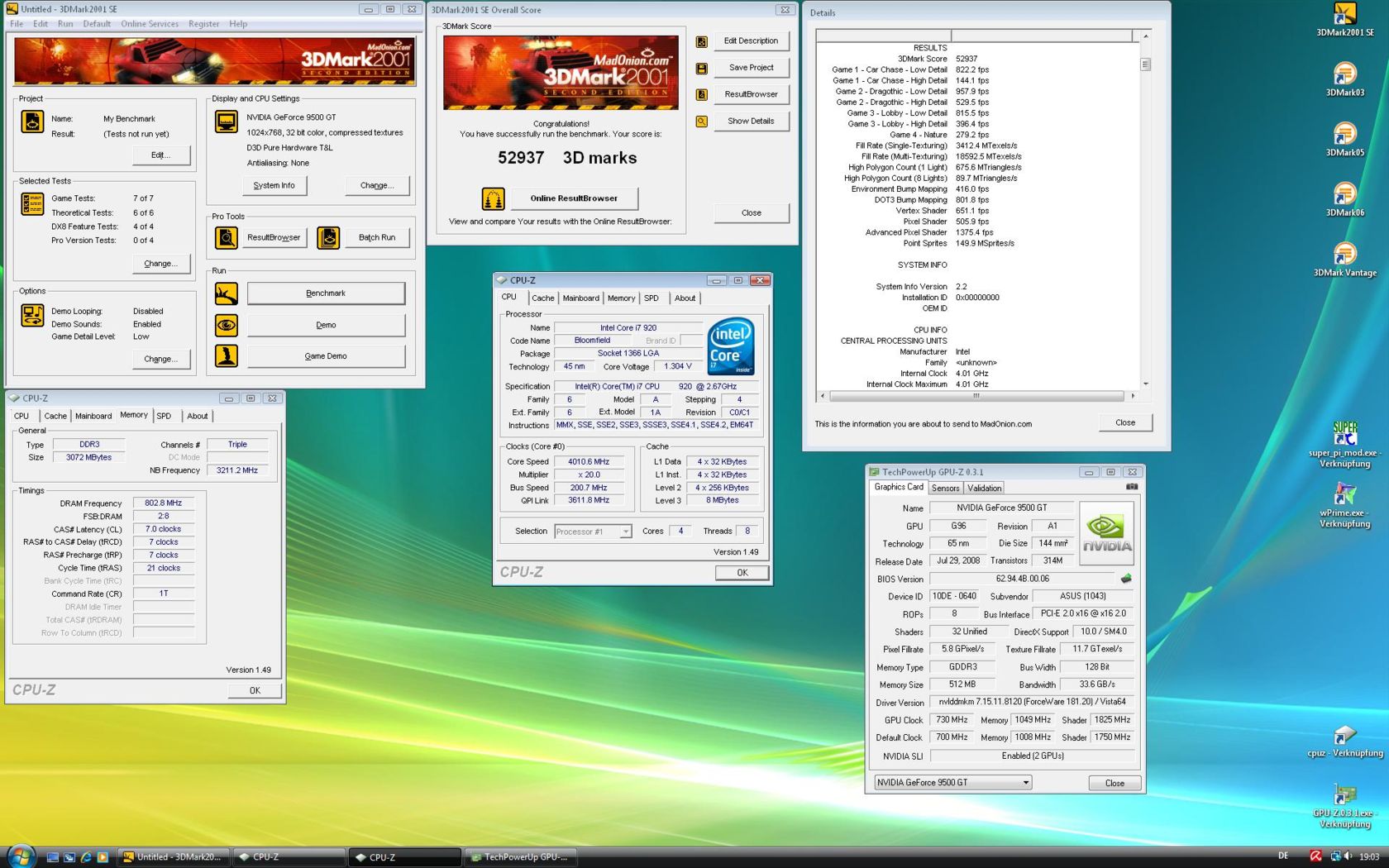The width and height of the screenshot is (1389, 868).
Task: Click the ResultBrowser icon in score window
Action: point(701,95)
